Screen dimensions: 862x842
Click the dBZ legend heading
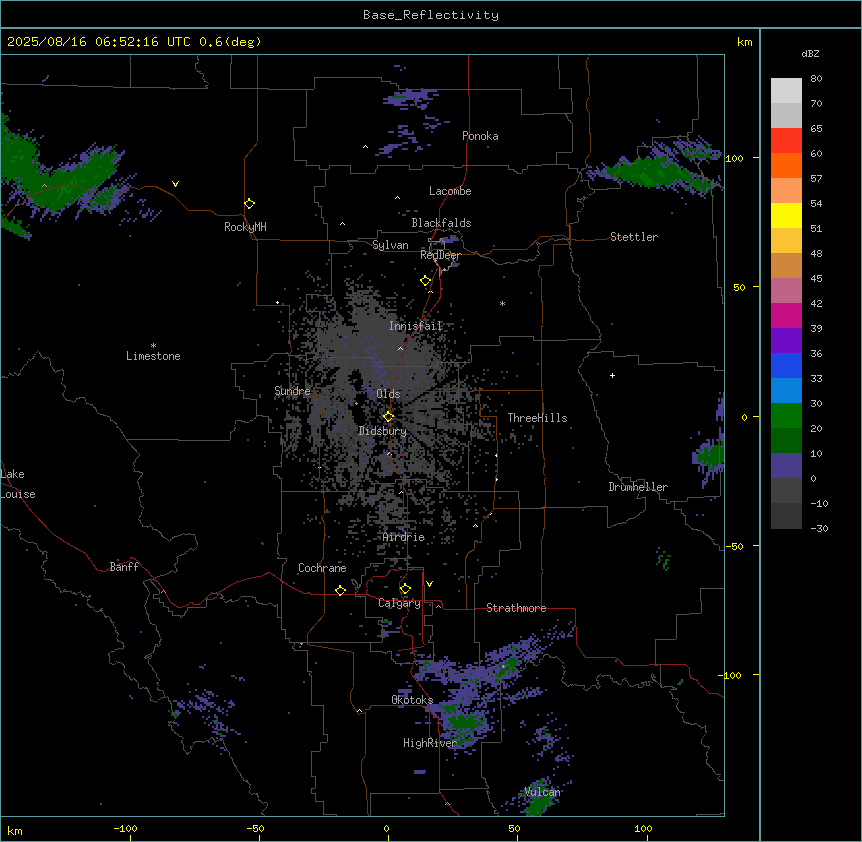click(810, 53)
